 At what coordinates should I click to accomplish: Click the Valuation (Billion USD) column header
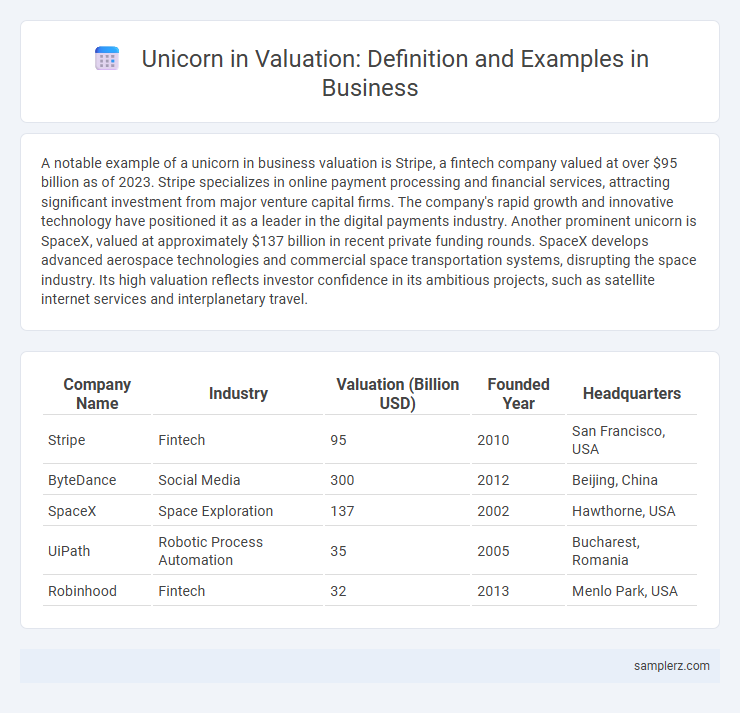click(x=397, y=394)
